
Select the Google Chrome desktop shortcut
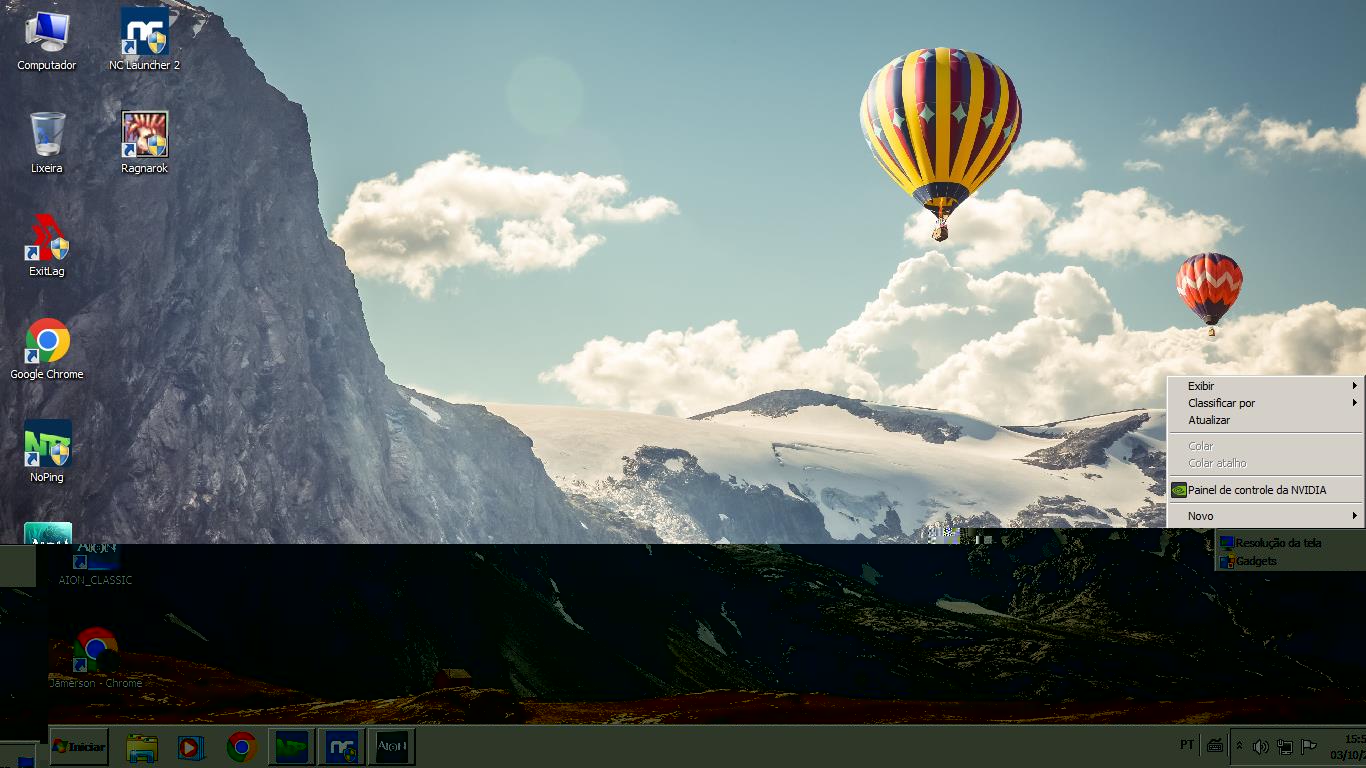pos(46,348)
